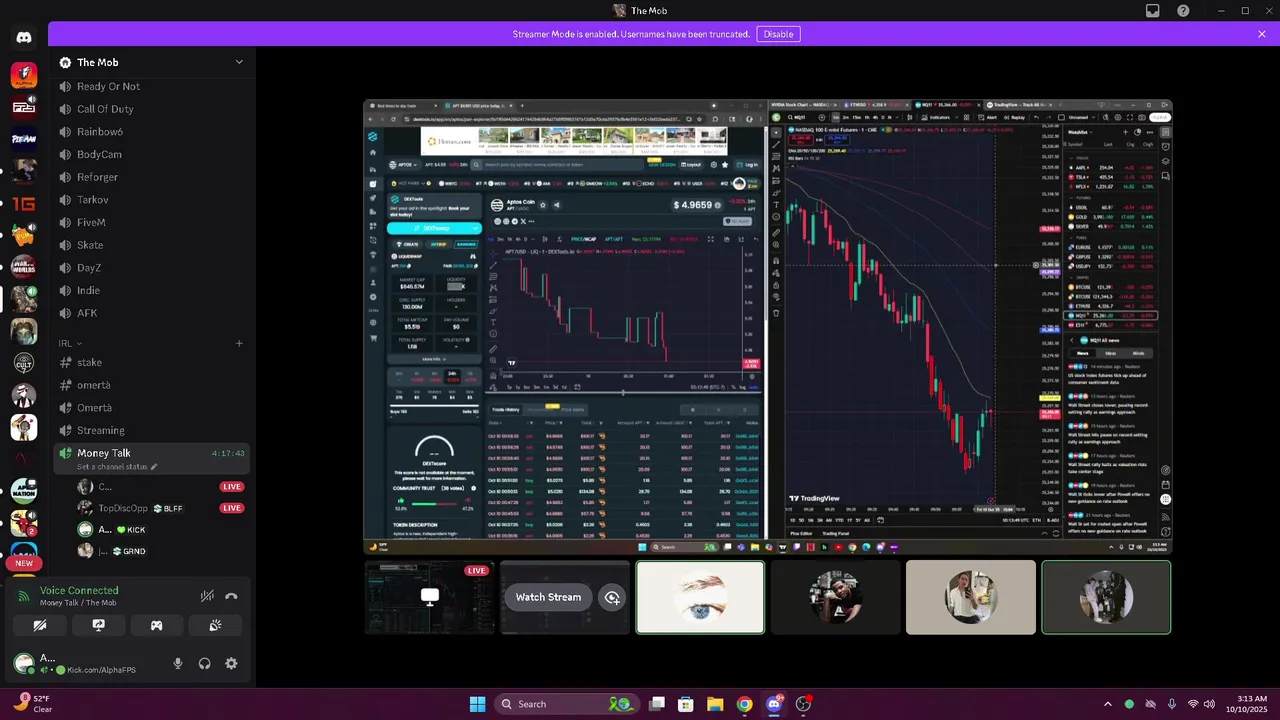Open Windows Start menu
Viewport: 1280px width, 720px height.
point(477,704)
